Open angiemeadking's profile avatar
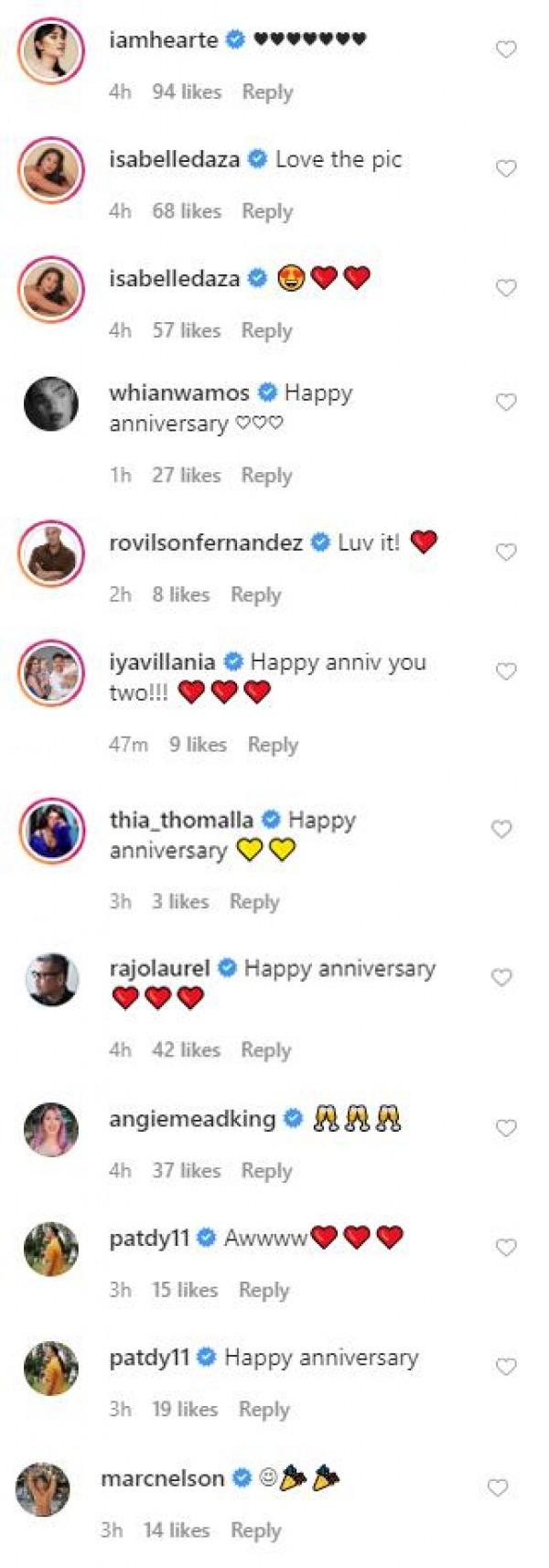Viewport: 549px width, 1568px height. (51, 1129)
